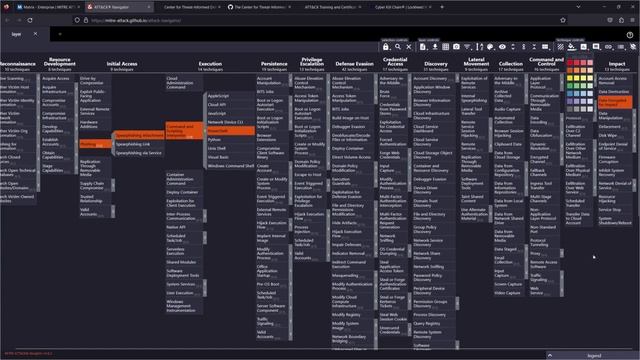The width and height of the screenshot is (640, 360).
Task: Open browser extensions icon
Action: (x=621, y=20)
